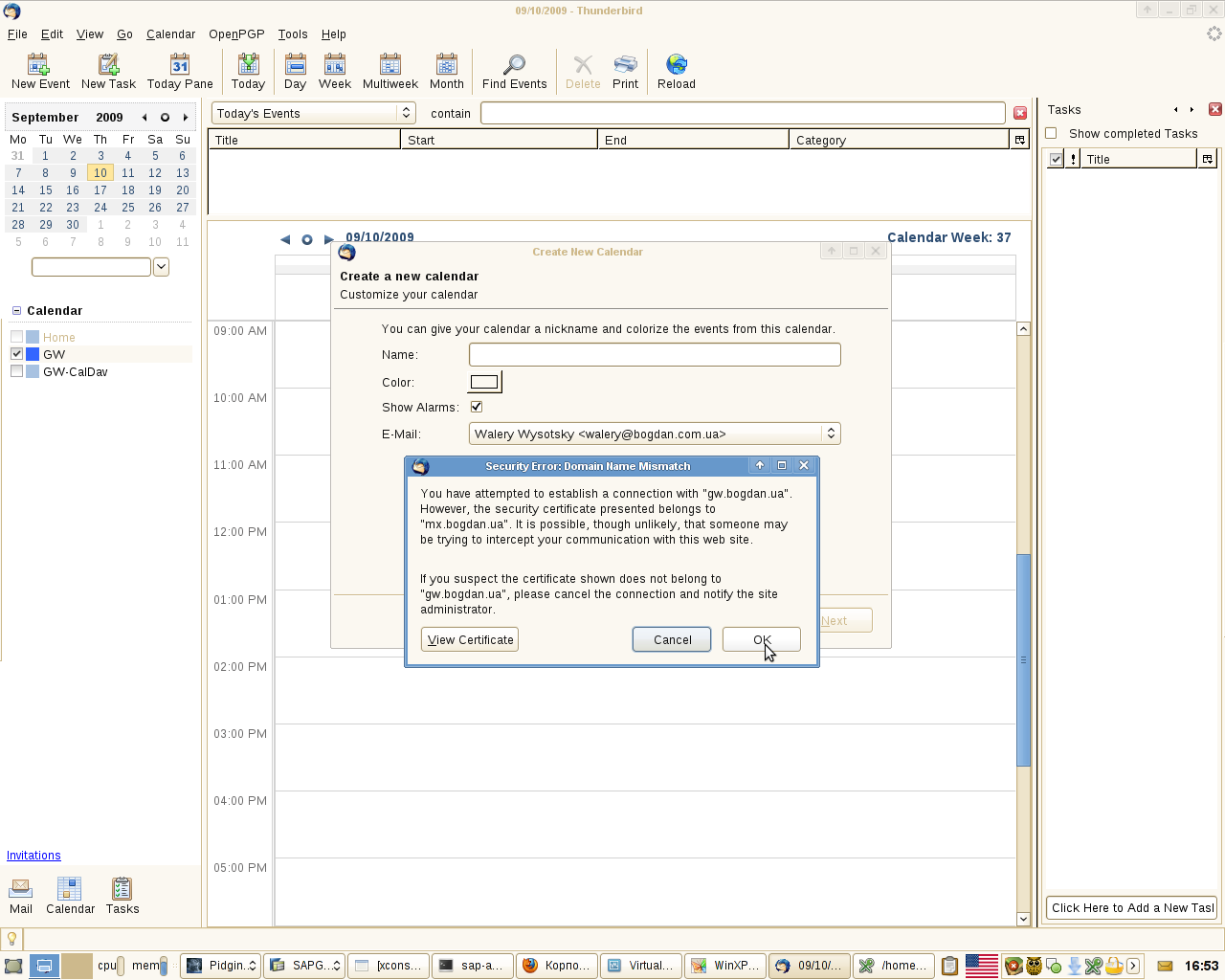Select the highlighted date 10 in mini calendar
This screenshot has height=980, width=1225.
pos(100,173)
